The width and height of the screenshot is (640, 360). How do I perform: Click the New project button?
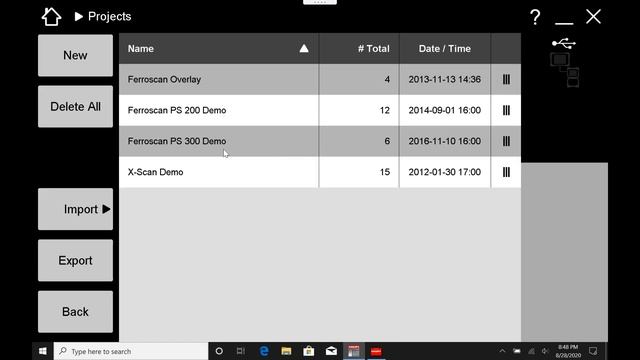76,55
